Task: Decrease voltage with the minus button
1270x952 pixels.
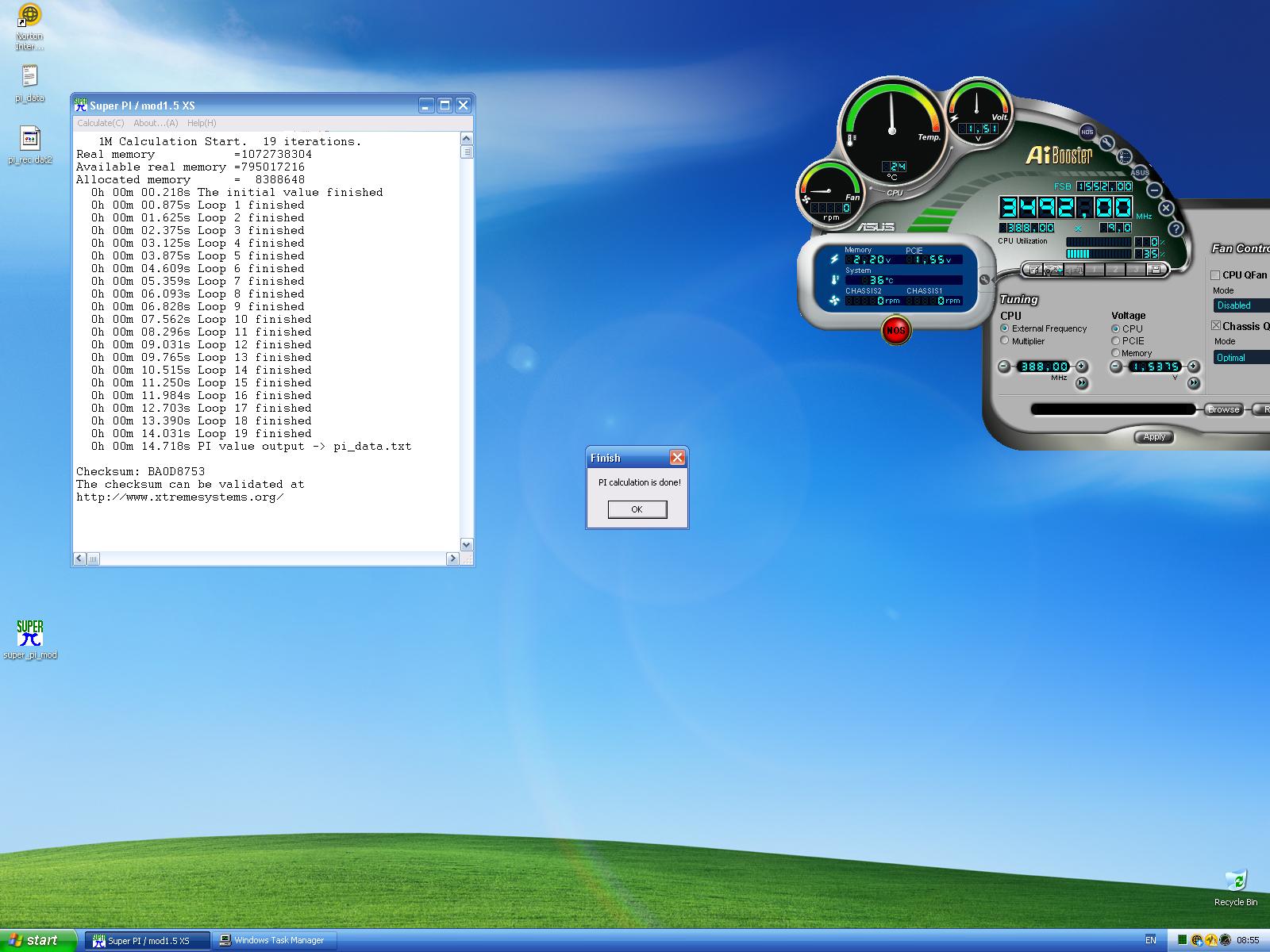Action: (1116, 367)
